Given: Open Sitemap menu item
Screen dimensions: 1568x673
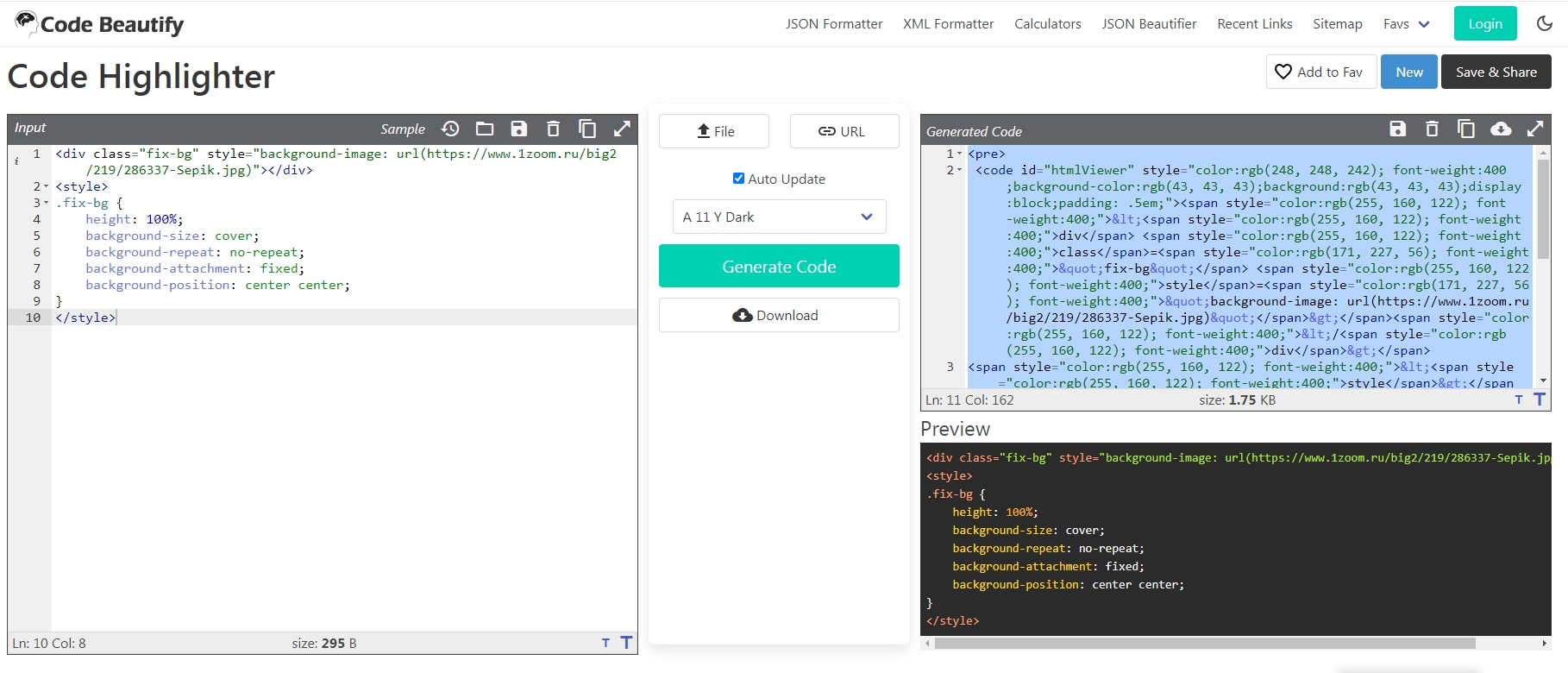Looking at the screenshot, I should [x=1337, y=24].
